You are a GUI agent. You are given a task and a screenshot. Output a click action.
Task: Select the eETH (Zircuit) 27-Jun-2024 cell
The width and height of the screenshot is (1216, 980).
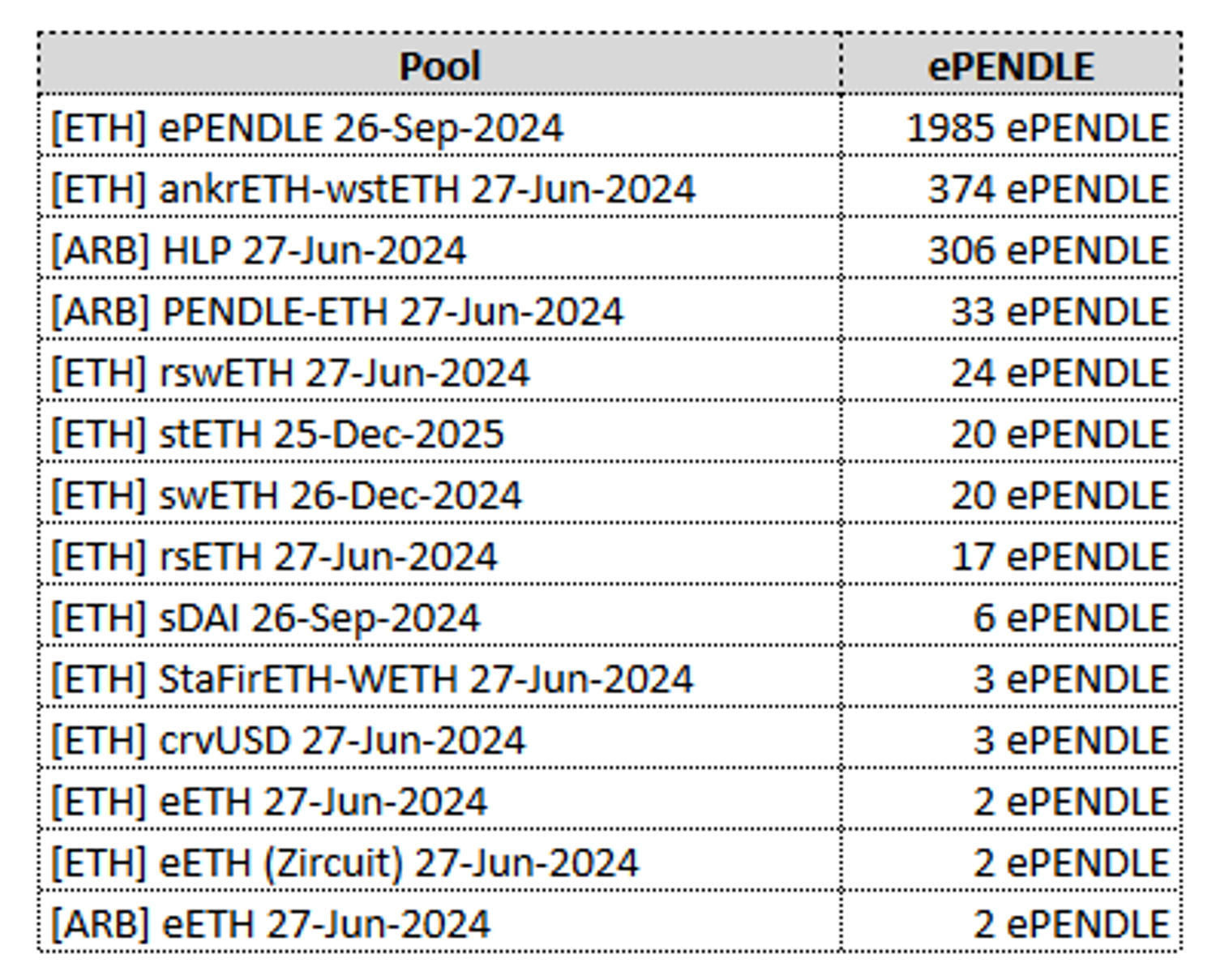[x=345, y=863]
